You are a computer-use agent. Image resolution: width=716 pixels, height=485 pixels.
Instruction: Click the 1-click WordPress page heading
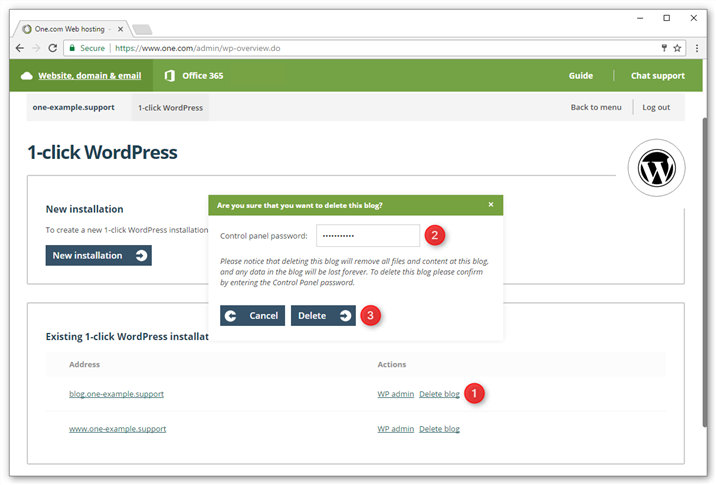click(x=102, y=153)
